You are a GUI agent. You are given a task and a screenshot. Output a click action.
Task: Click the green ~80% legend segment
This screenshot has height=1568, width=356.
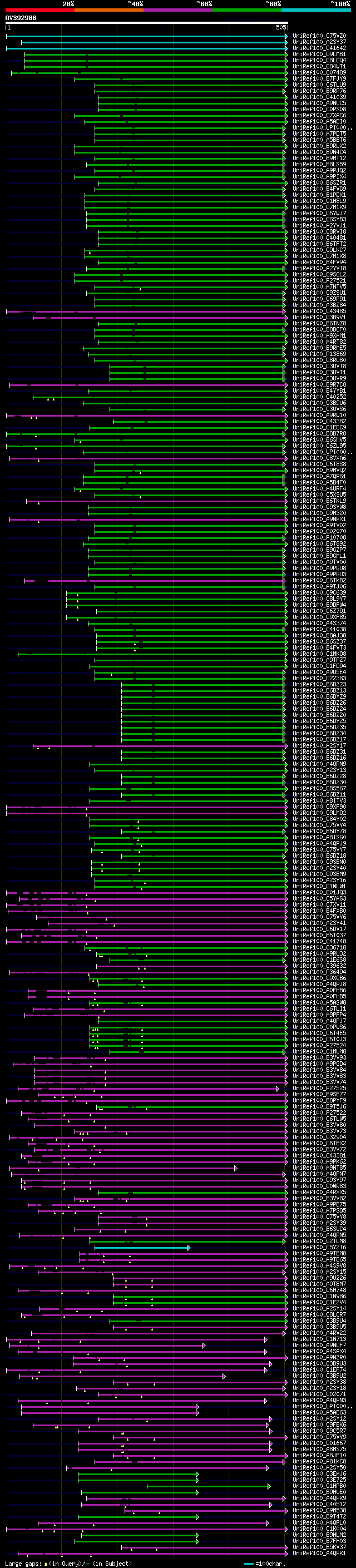click(x=247, y=10)
